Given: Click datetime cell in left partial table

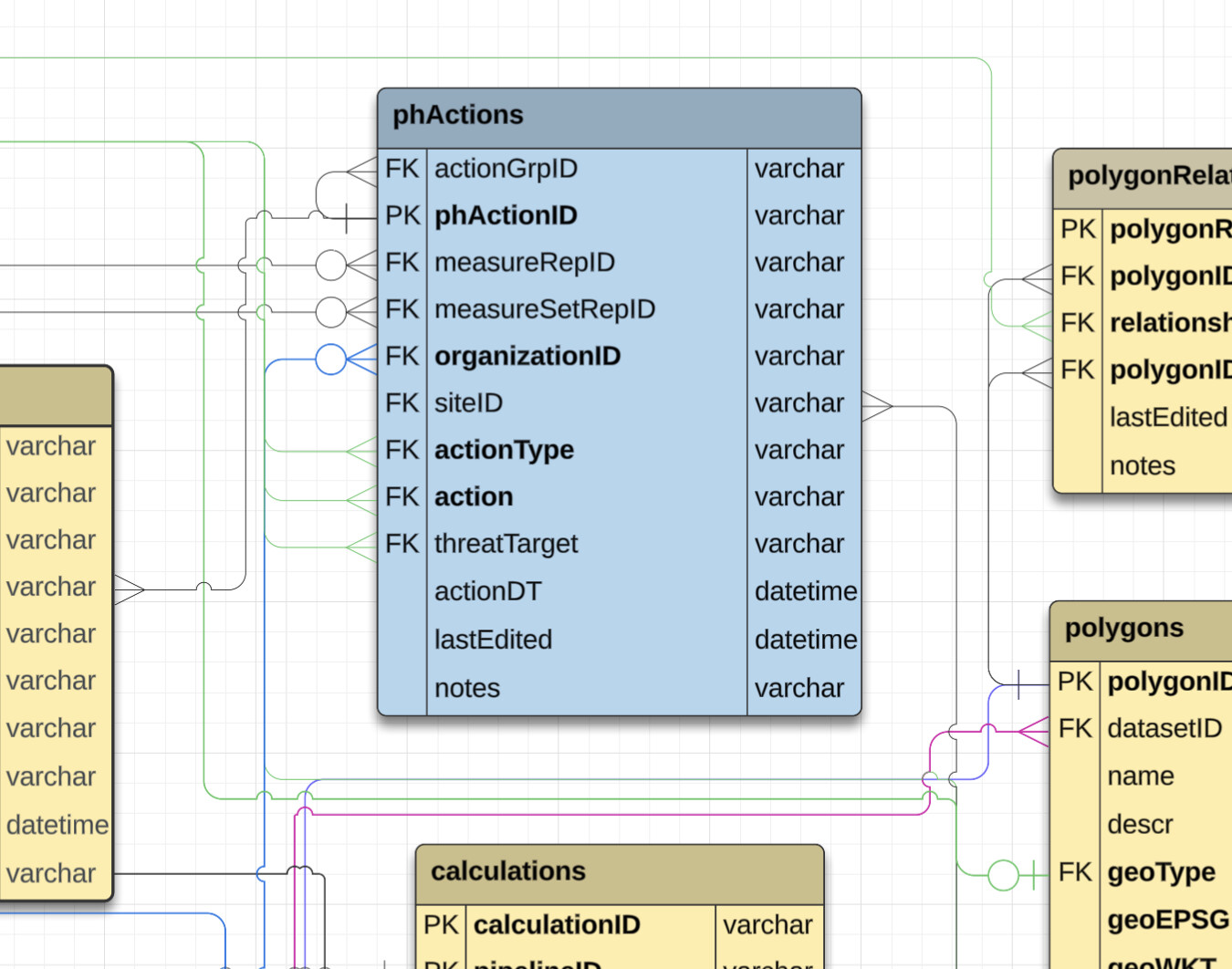Looking at the screenshot, I should tap(57, 825).
